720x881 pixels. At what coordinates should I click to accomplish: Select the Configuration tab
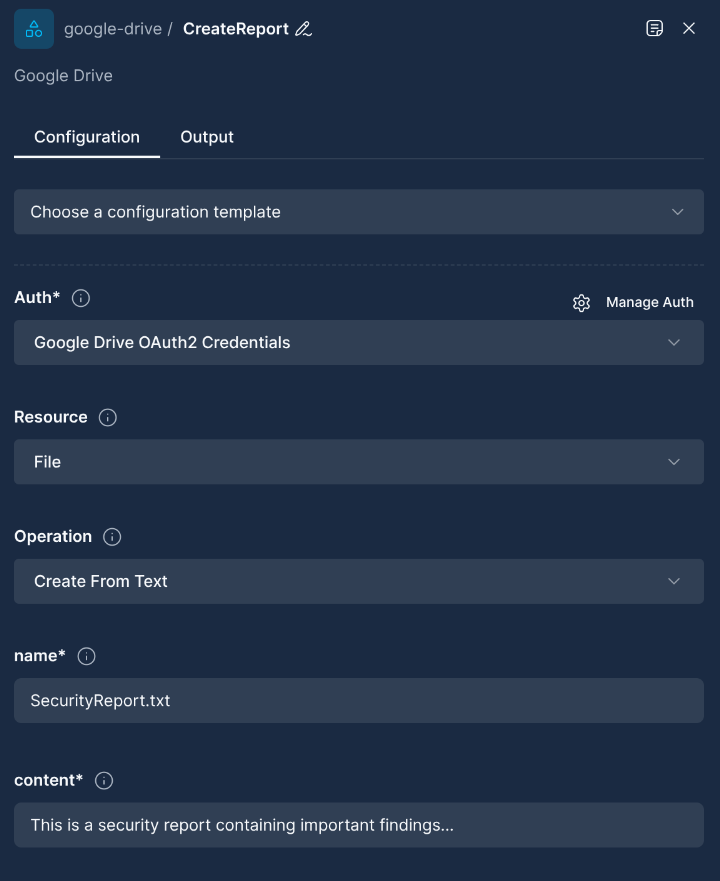86,137
